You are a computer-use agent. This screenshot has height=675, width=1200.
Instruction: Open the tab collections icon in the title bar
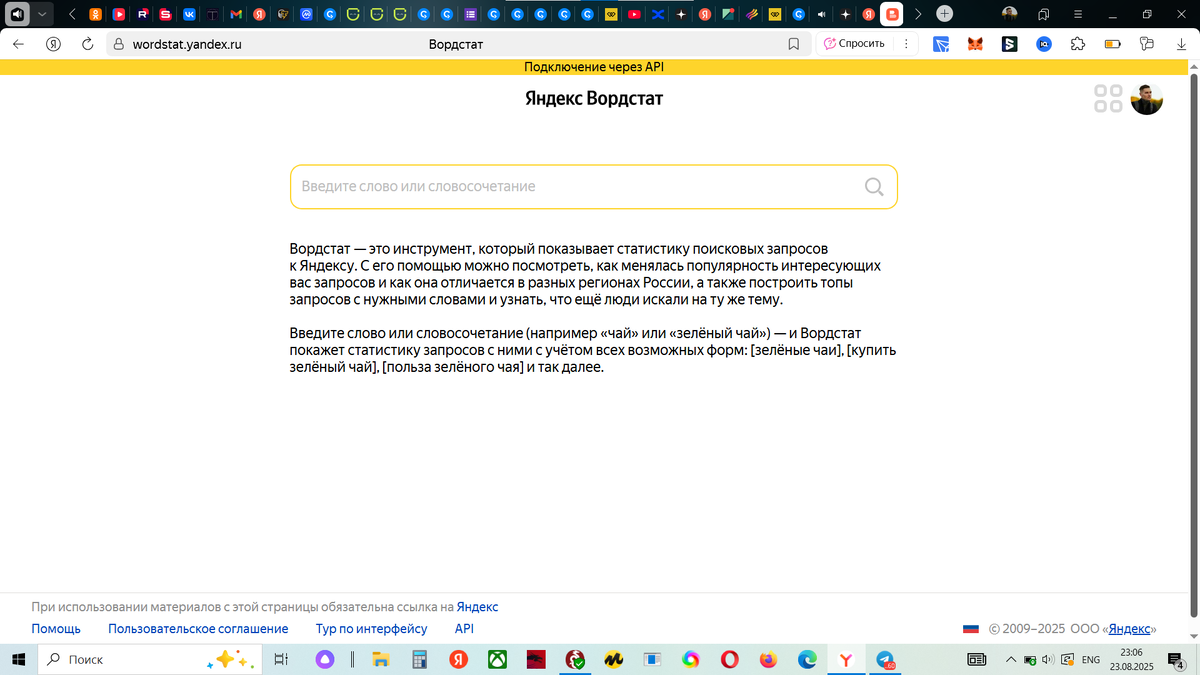pos(1044,14)
